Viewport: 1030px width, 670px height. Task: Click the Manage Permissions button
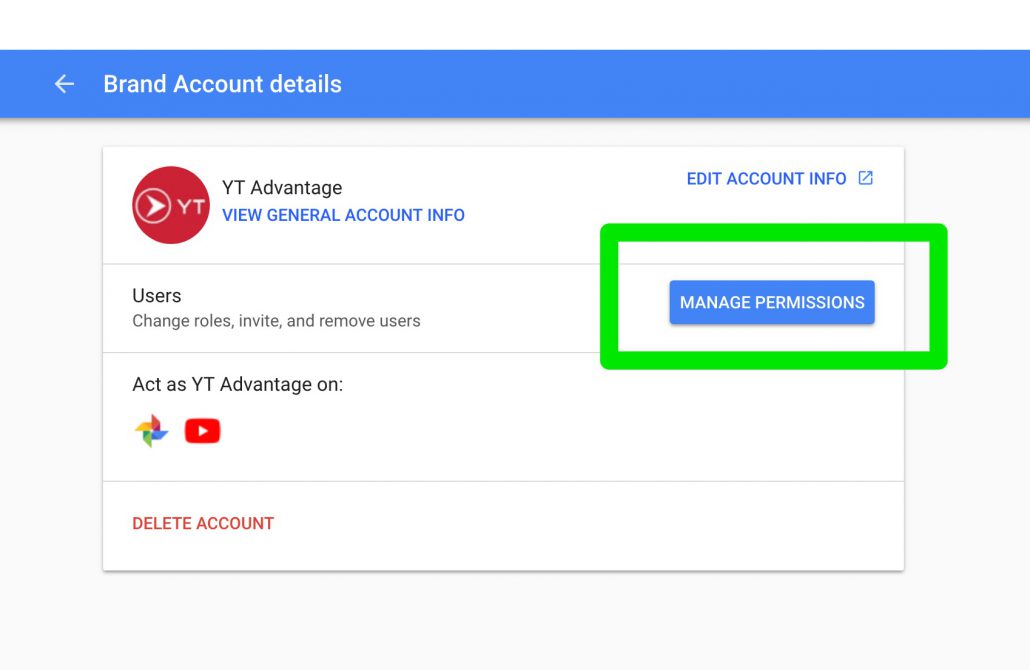coord(772,302)
